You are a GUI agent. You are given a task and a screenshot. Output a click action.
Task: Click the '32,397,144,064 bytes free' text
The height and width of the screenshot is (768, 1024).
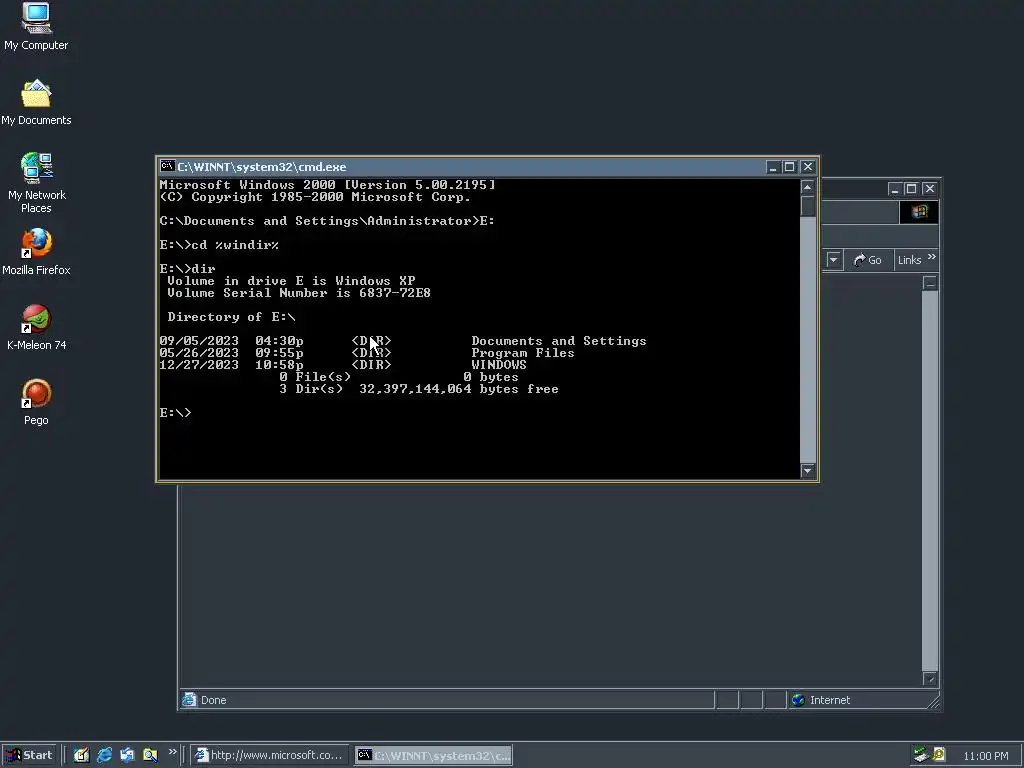point(459,389)
